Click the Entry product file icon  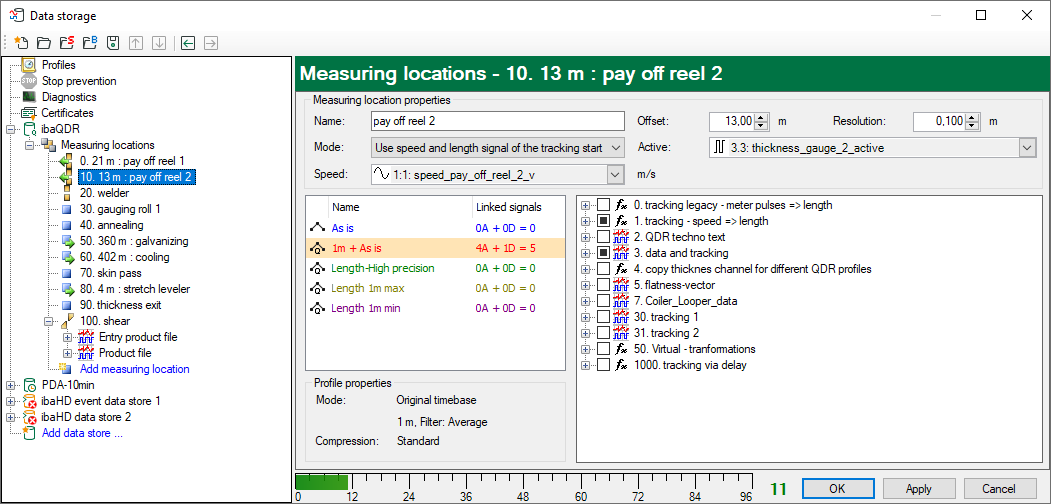pos(86,337)
